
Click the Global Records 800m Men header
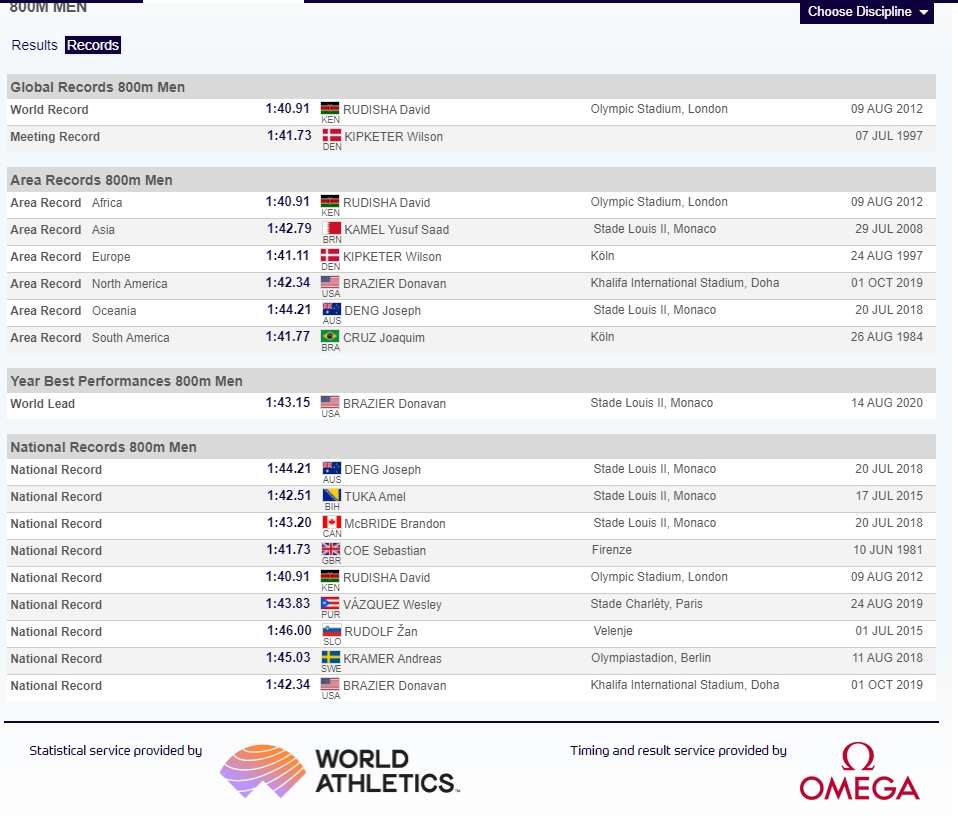[97, 87]
